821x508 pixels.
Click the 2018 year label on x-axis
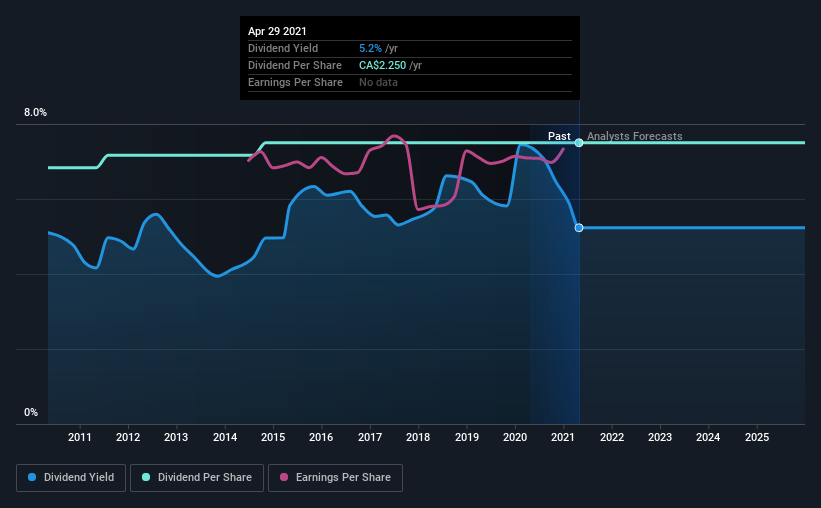[x=418, y=437]
